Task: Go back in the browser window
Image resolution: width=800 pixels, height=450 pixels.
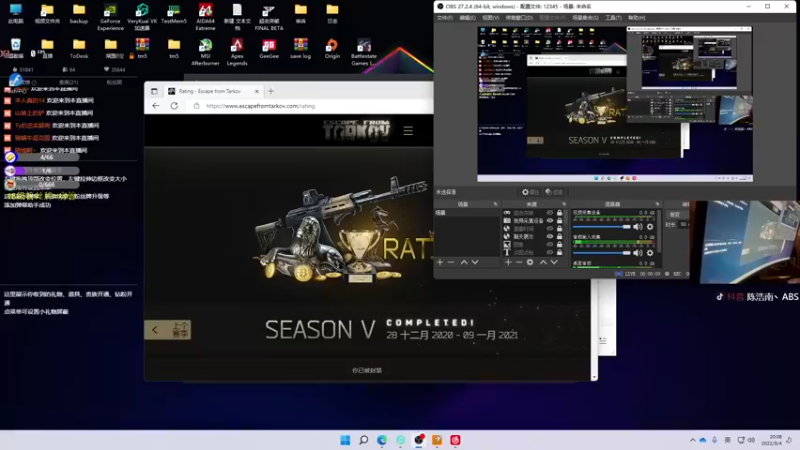Action: (x=156, y=106)
